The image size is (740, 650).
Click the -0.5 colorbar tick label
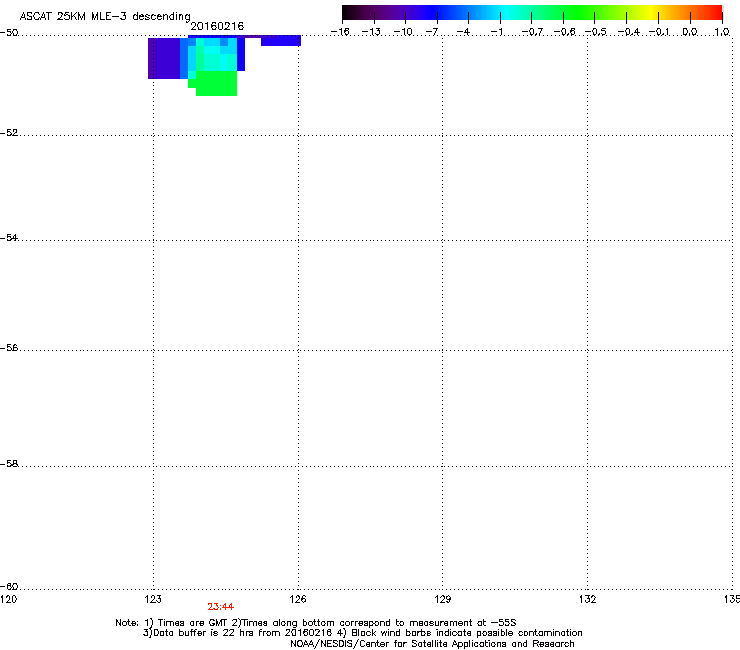coord(596,32)
